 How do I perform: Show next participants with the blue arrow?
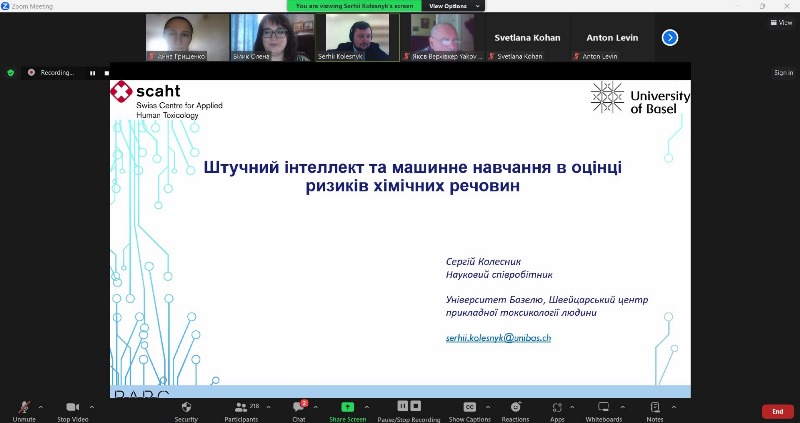click(x=670, y=38)
